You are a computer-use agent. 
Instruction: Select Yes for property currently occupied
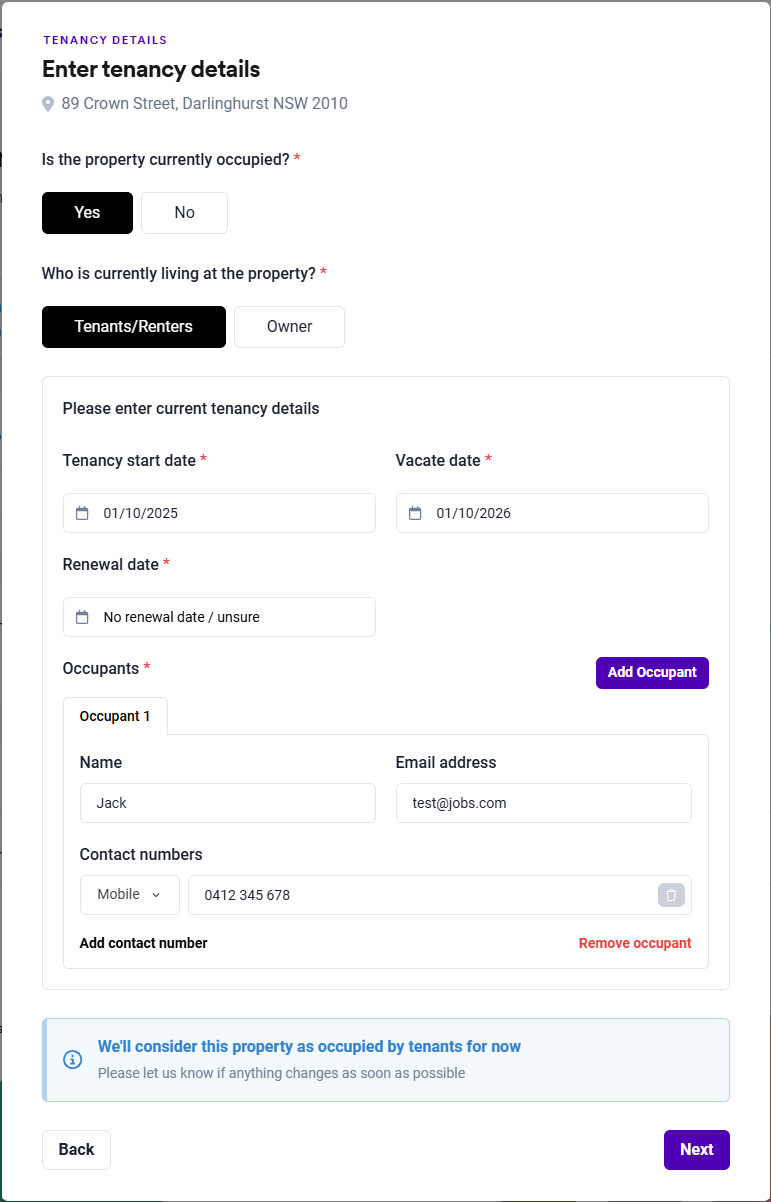pyautogui.click(x=87, y=213)
